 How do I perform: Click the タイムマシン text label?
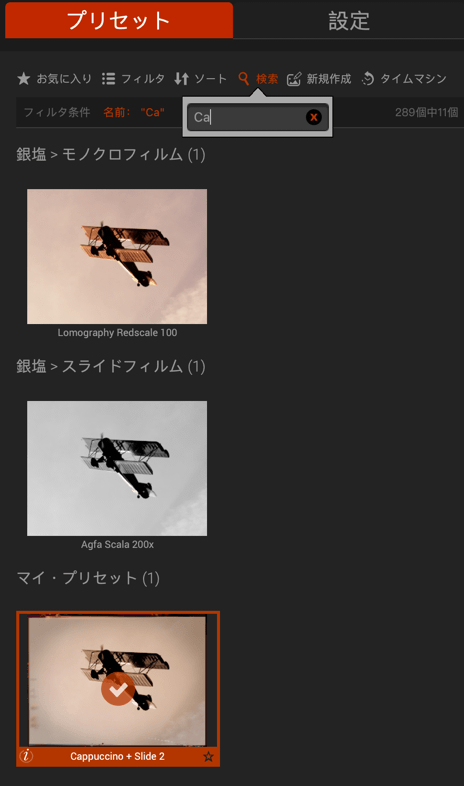pyautogui.click(x=413, y=79)
